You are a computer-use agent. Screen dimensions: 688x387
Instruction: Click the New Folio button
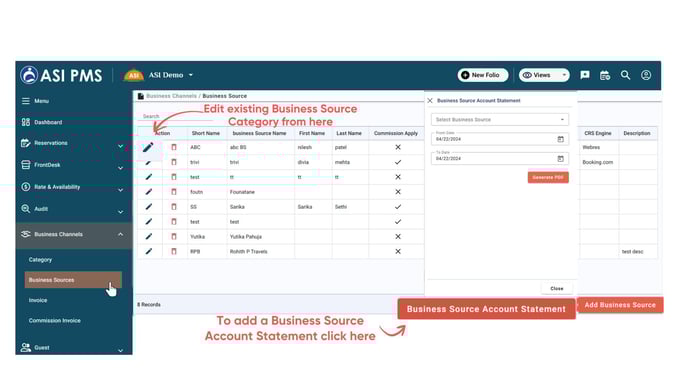coord(483,75)
